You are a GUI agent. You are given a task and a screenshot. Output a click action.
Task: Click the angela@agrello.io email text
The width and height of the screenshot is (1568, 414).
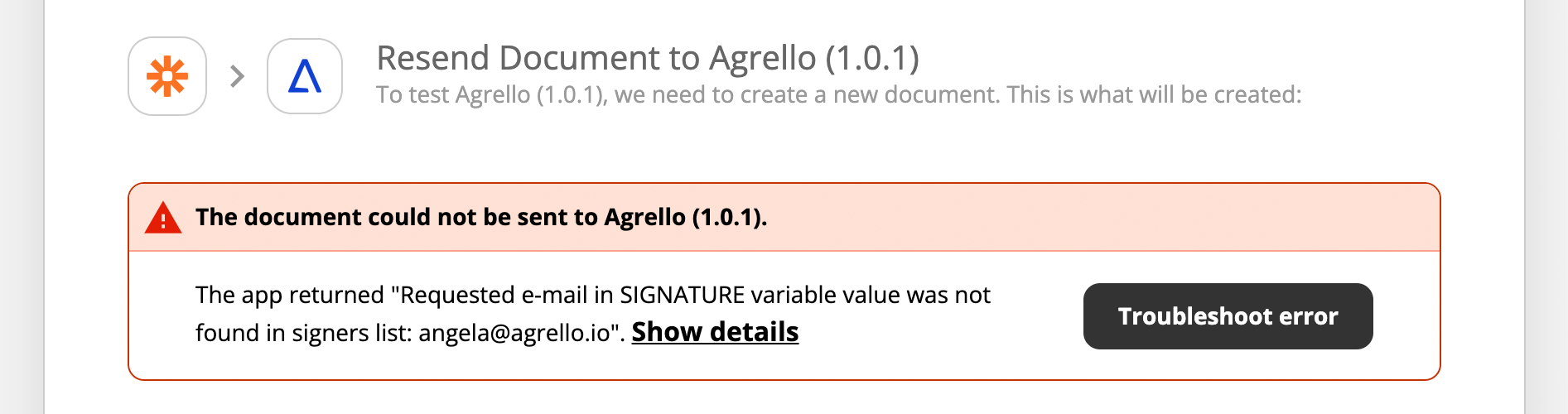(x=514, y=333)
